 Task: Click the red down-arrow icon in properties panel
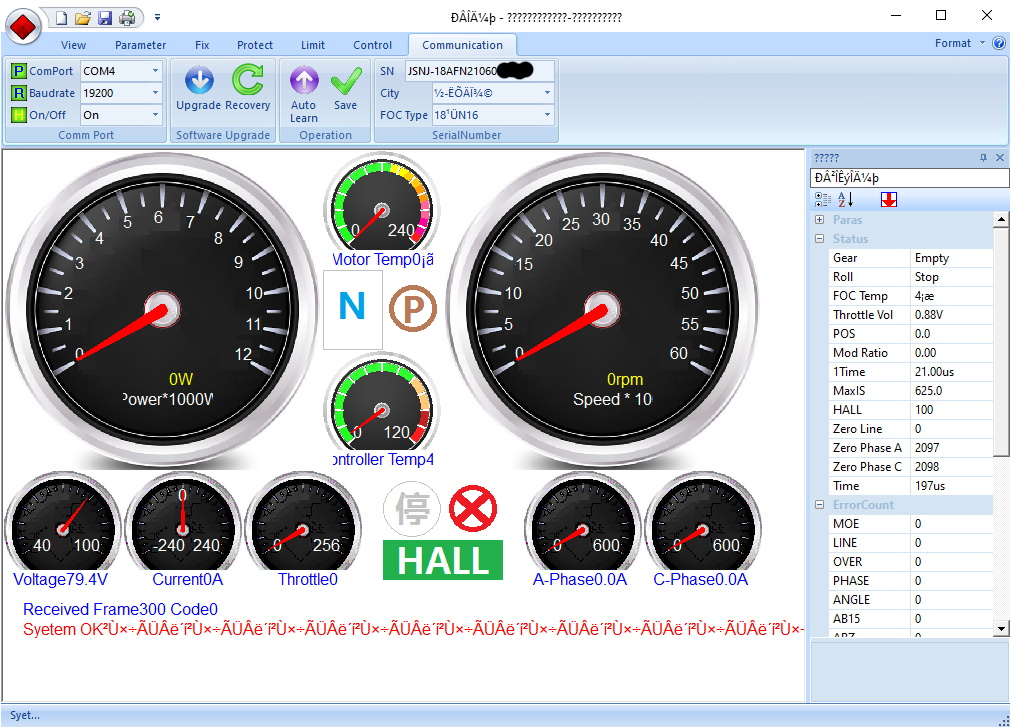click(x=888, y=200)
